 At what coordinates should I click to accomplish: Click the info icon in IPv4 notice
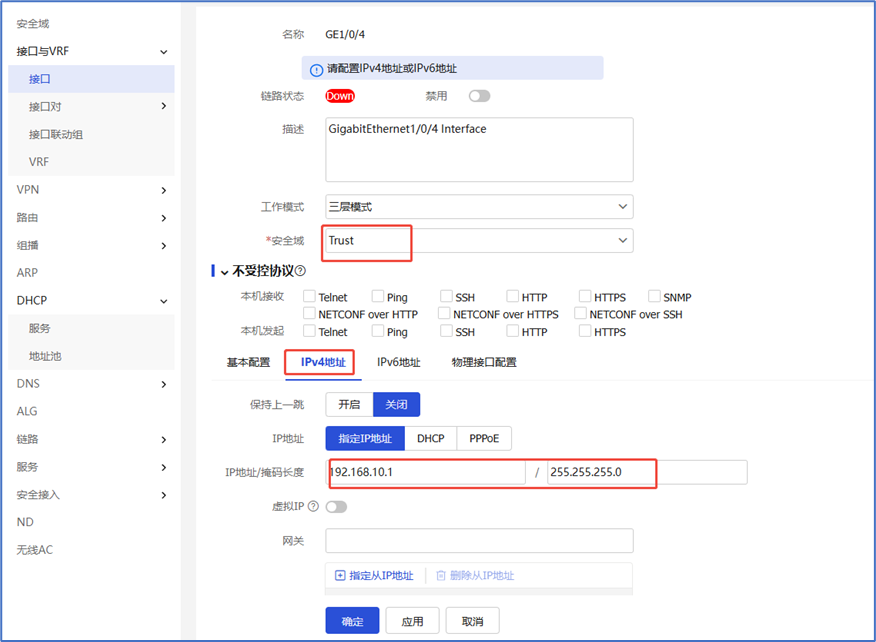tap(316, 70)
